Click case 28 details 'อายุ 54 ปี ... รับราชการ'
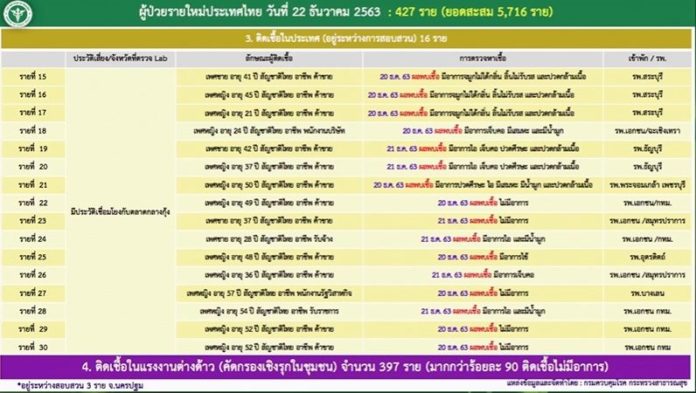Image resolution: width=696 pixels, height=393 pixels. pyautogui.click(x=269, y=311)
